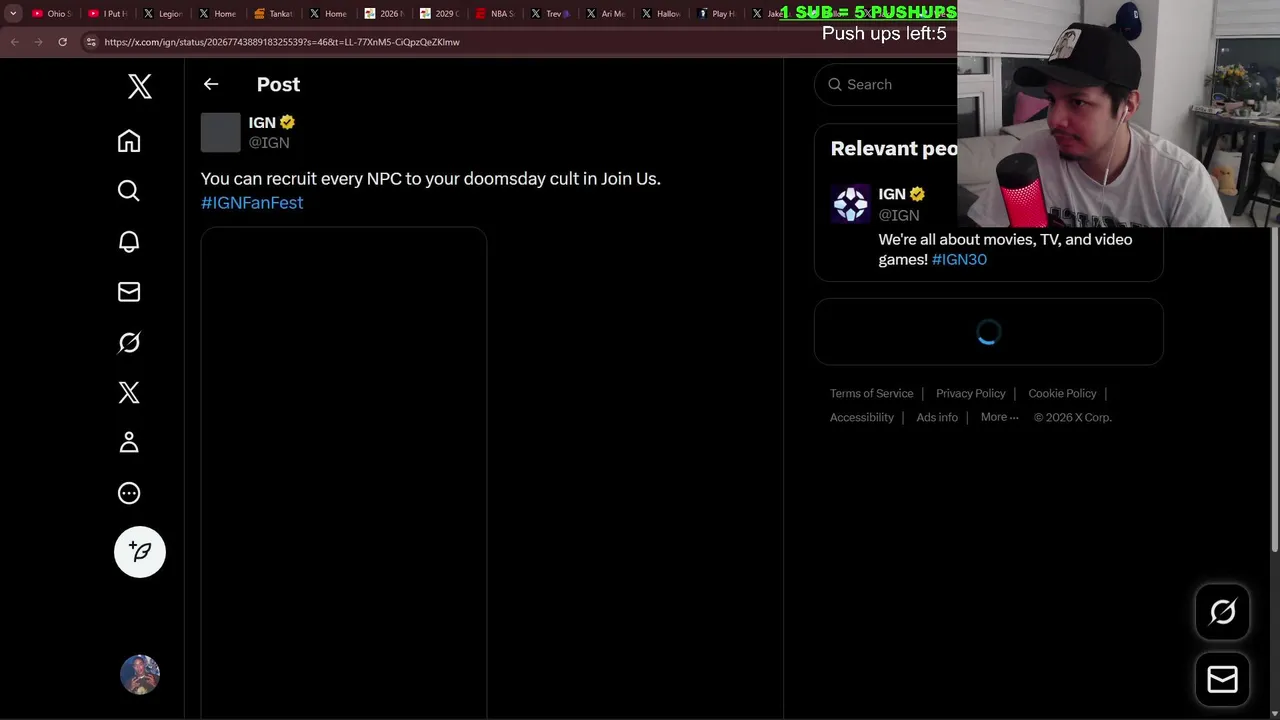The width and height of the screenshot is (1280, 720).
Task: Click the IGN author name on the post
Action: click(x=262, y=122)
